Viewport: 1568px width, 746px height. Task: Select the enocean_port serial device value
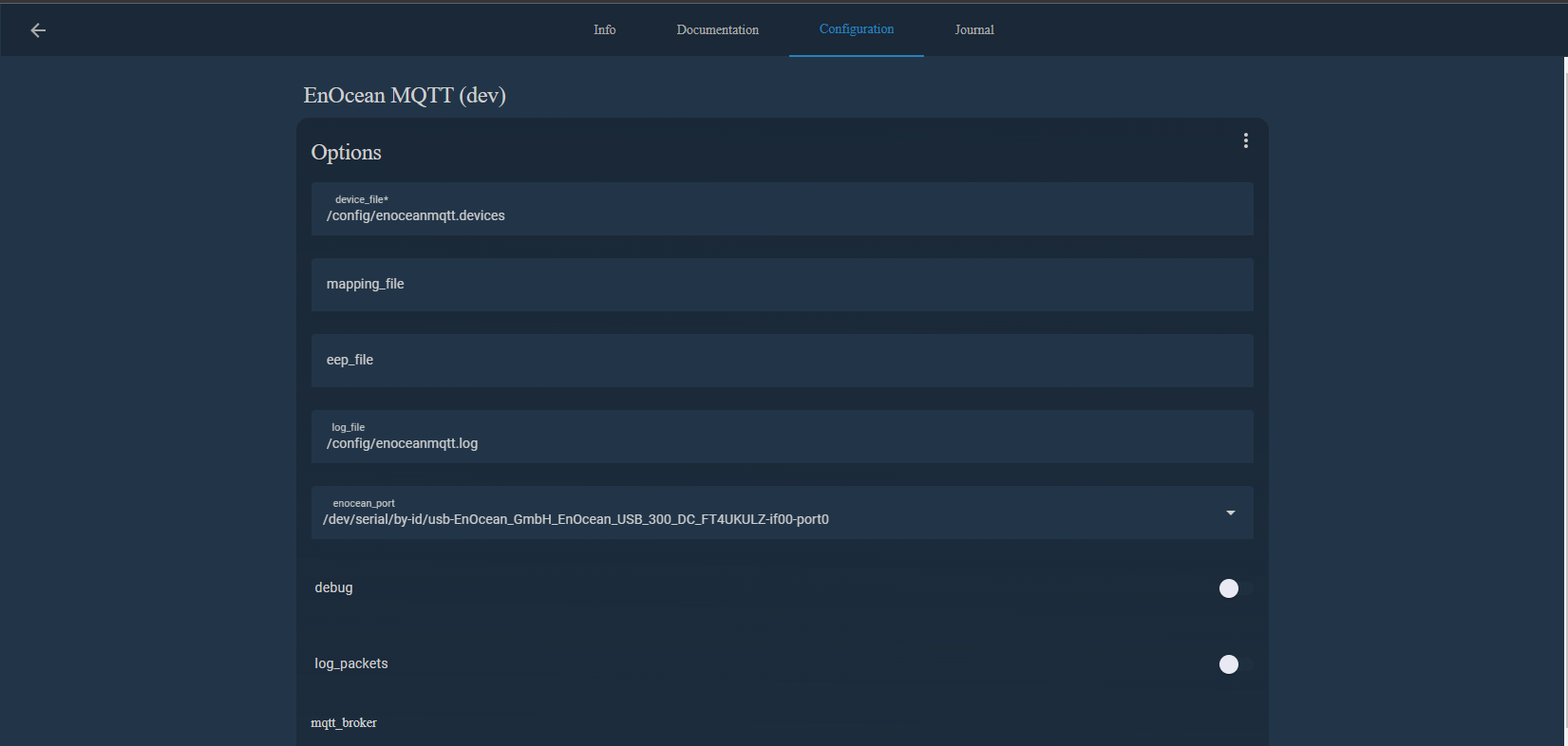click(576, 519)
